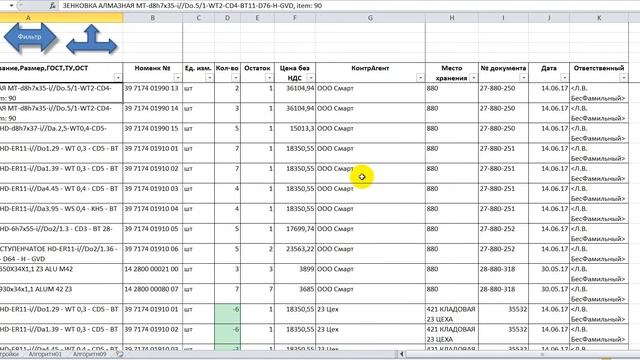Select document cell 35532 in 01910 01 row
Viewport: 640px width, 360px height.
503,313
